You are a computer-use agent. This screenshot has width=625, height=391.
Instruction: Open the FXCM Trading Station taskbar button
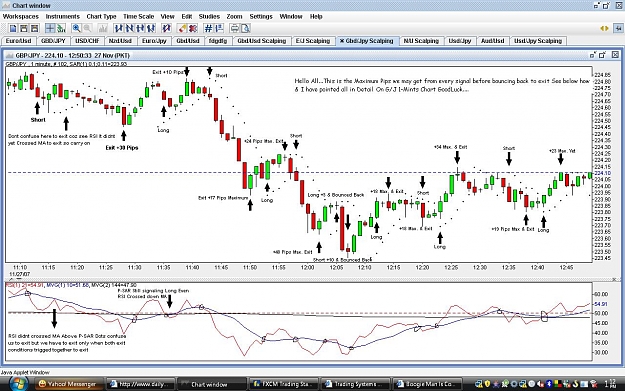(x=285, y=384)
